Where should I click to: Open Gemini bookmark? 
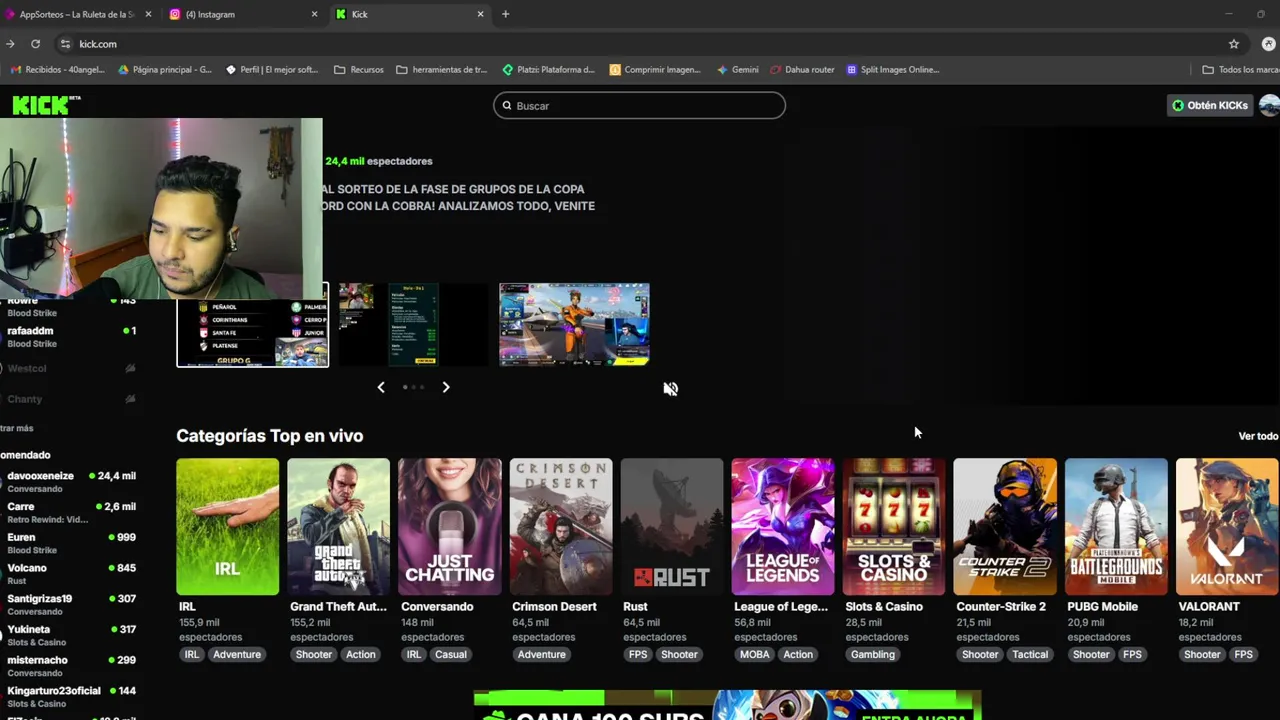pos(738,70)
